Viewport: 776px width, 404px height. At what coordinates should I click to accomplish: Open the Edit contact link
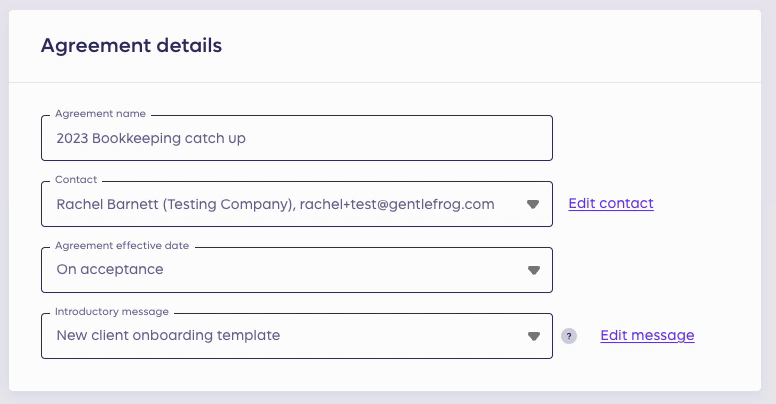click(x=611, y=203)
